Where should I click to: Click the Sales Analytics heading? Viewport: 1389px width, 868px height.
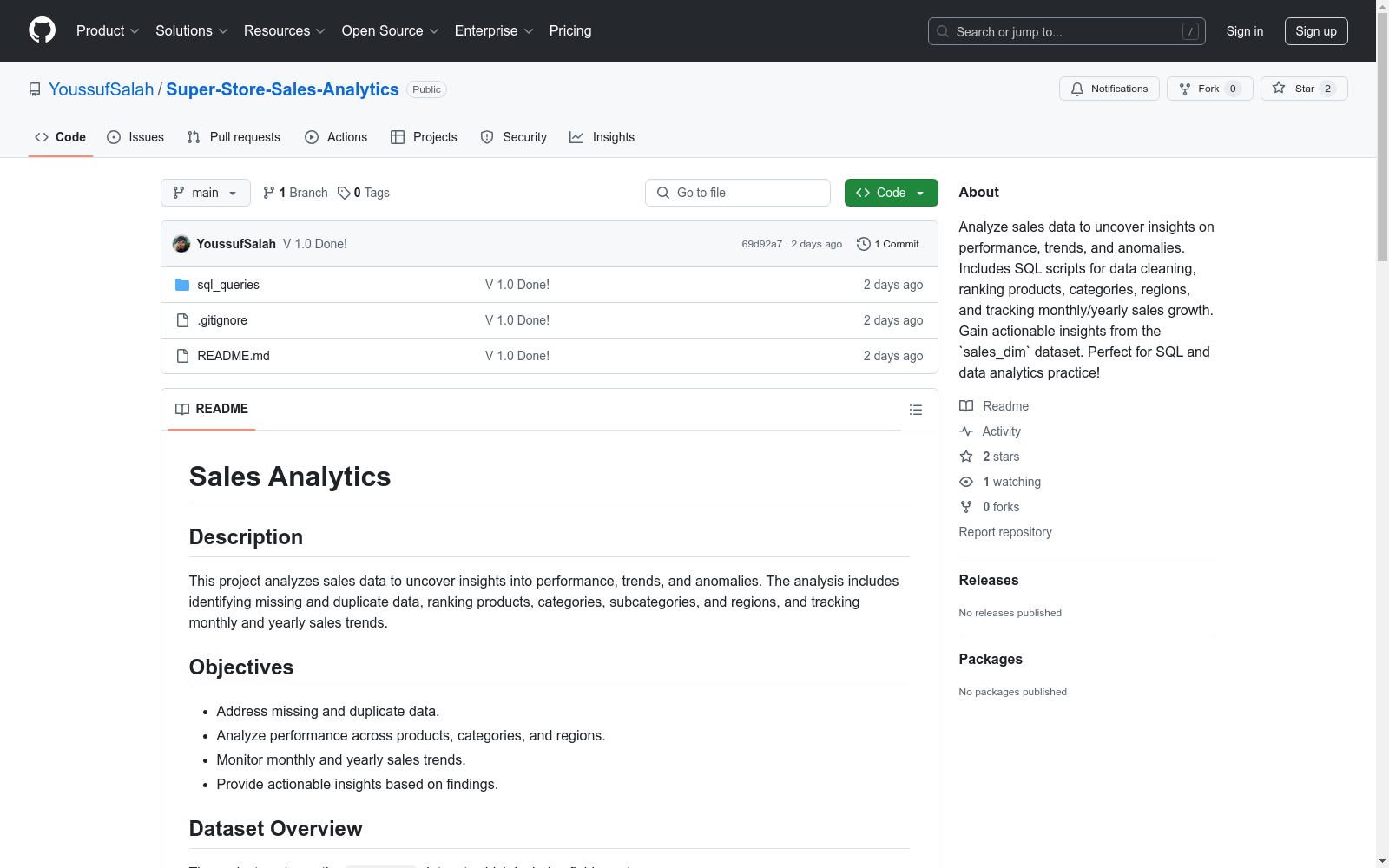tap(290, 477)
